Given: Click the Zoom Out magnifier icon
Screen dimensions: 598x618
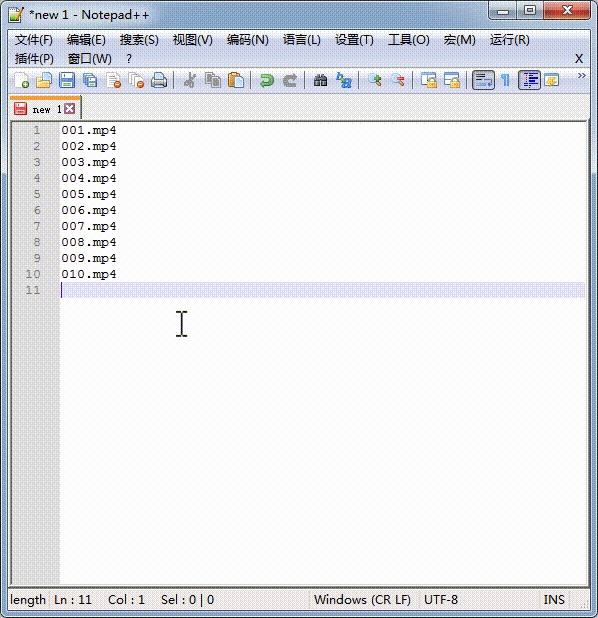Looking at the screenshot, I should (x=398, y=80).
